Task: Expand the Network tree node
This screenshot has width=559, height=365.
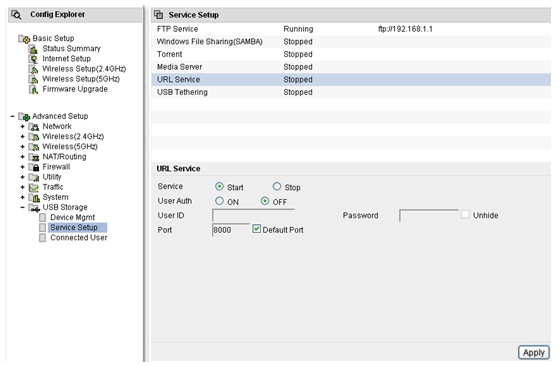Action: 22,127
